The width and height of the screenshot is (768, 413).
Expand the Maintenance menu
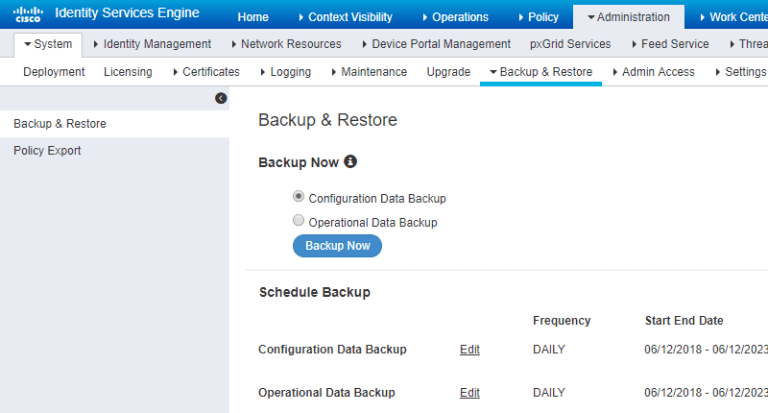coord(369,72)
